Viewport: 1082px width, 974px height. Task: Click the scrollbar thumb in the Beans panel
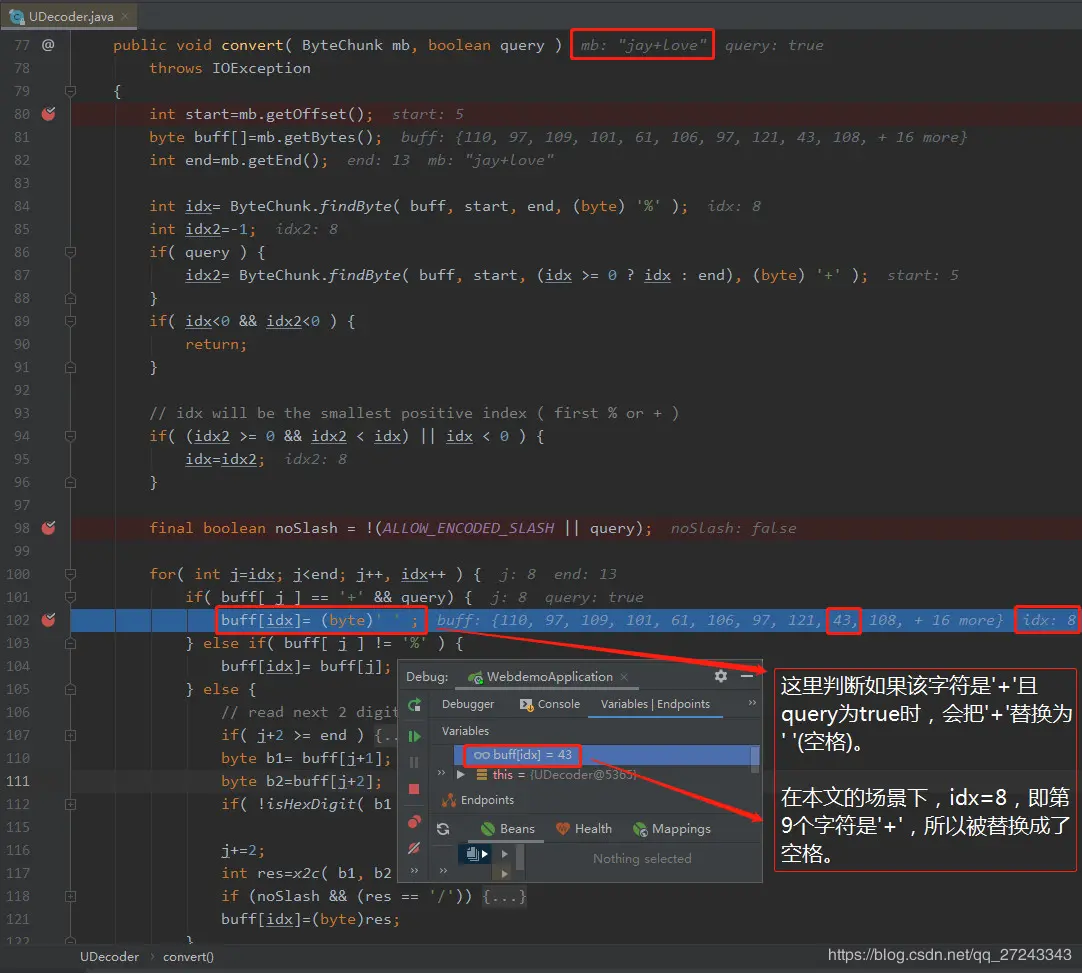pos(519,858)
